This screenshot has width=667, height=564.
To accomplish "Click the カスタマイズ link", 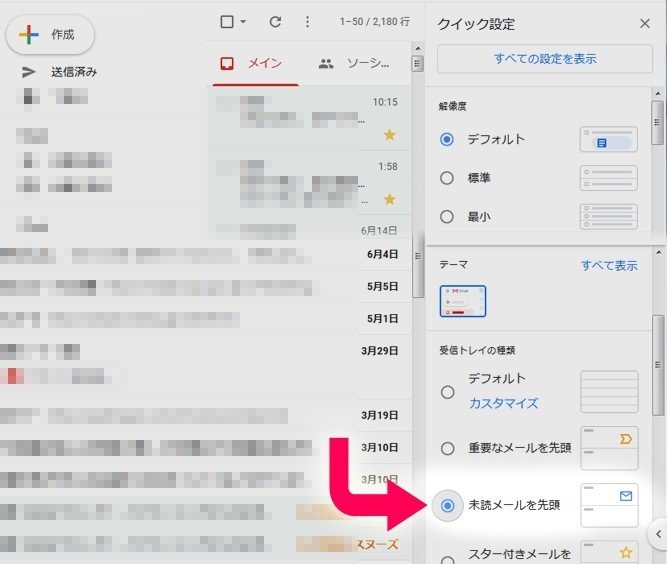I will coord(503,403).
